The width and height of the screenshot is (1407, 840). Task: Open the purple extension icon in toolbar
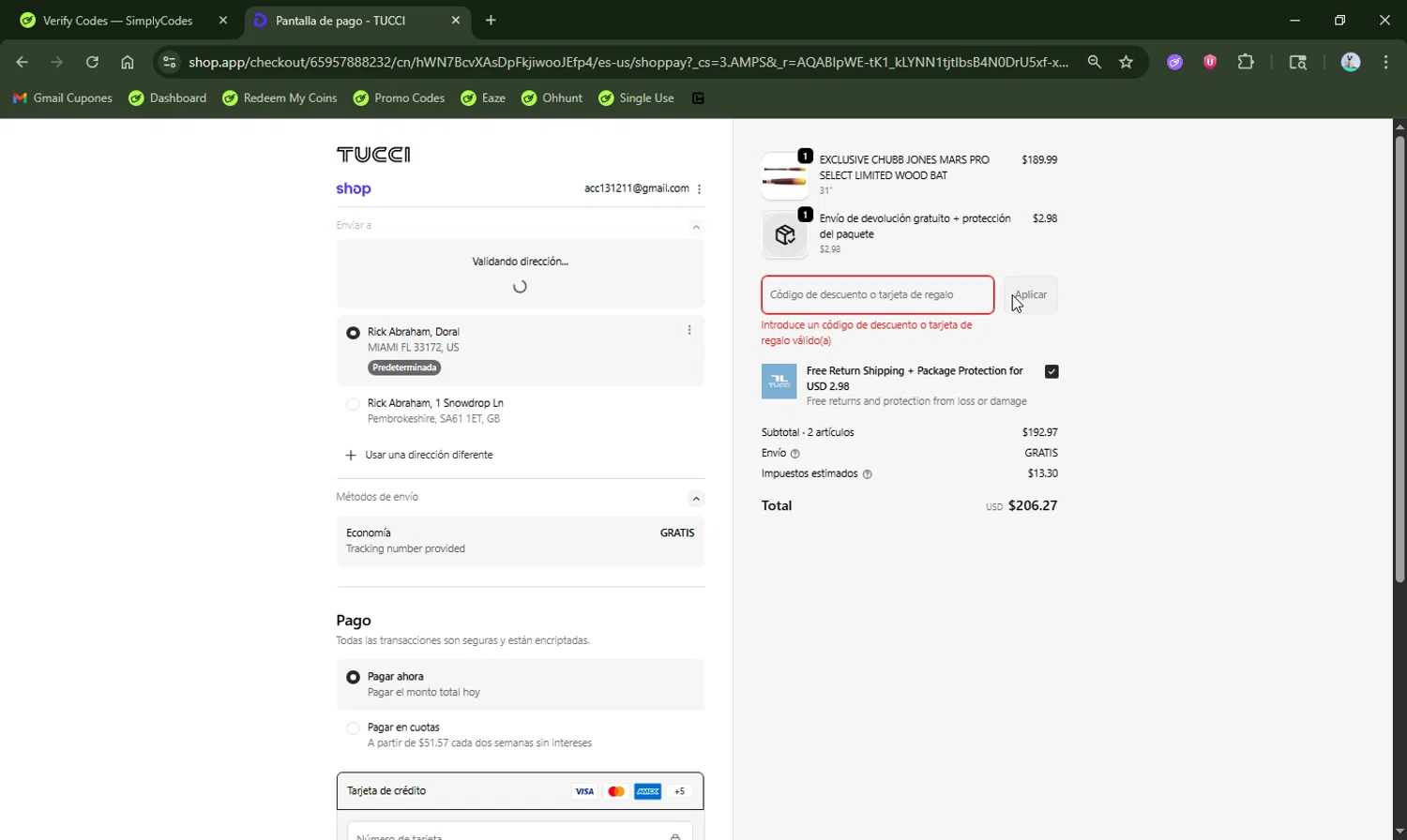coord(1174,62)
